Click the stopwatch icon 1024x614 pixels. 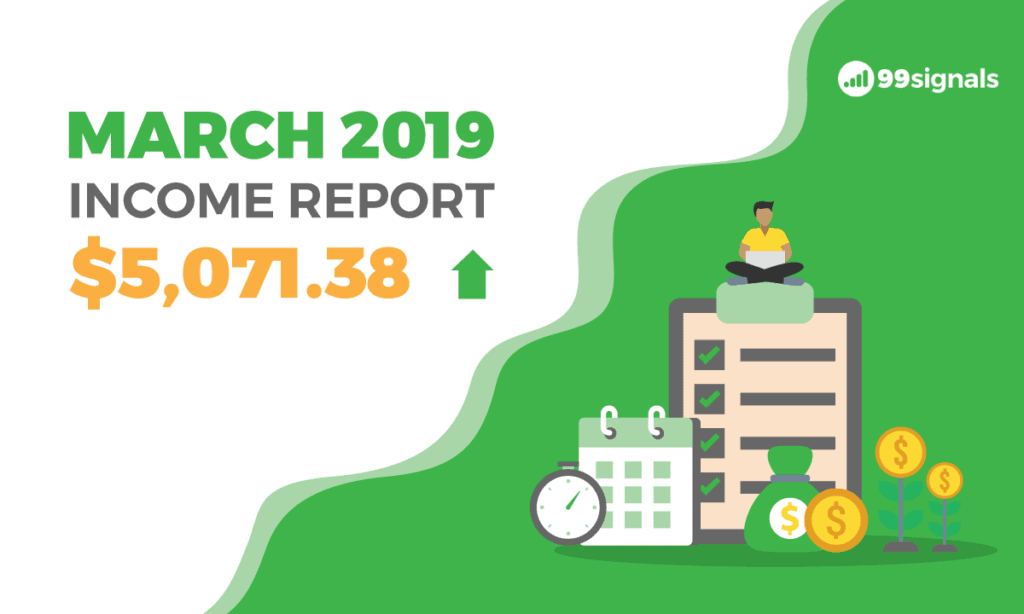click(568, 504)
